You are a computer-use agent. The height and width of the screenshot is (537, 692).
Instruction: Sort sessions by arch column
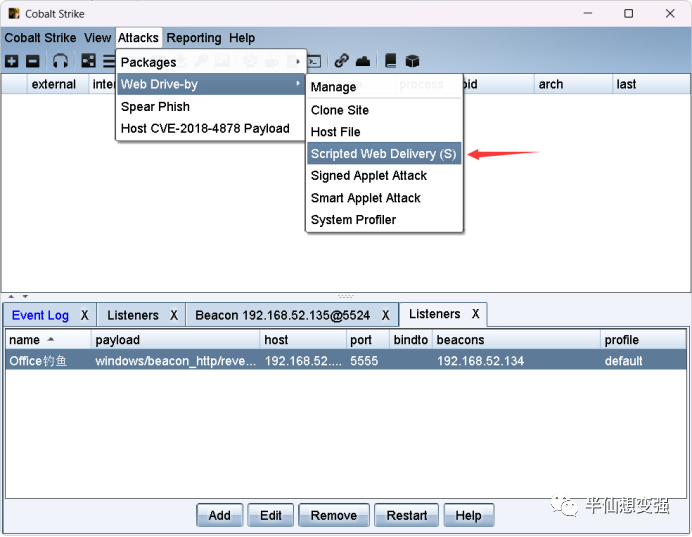573,84
